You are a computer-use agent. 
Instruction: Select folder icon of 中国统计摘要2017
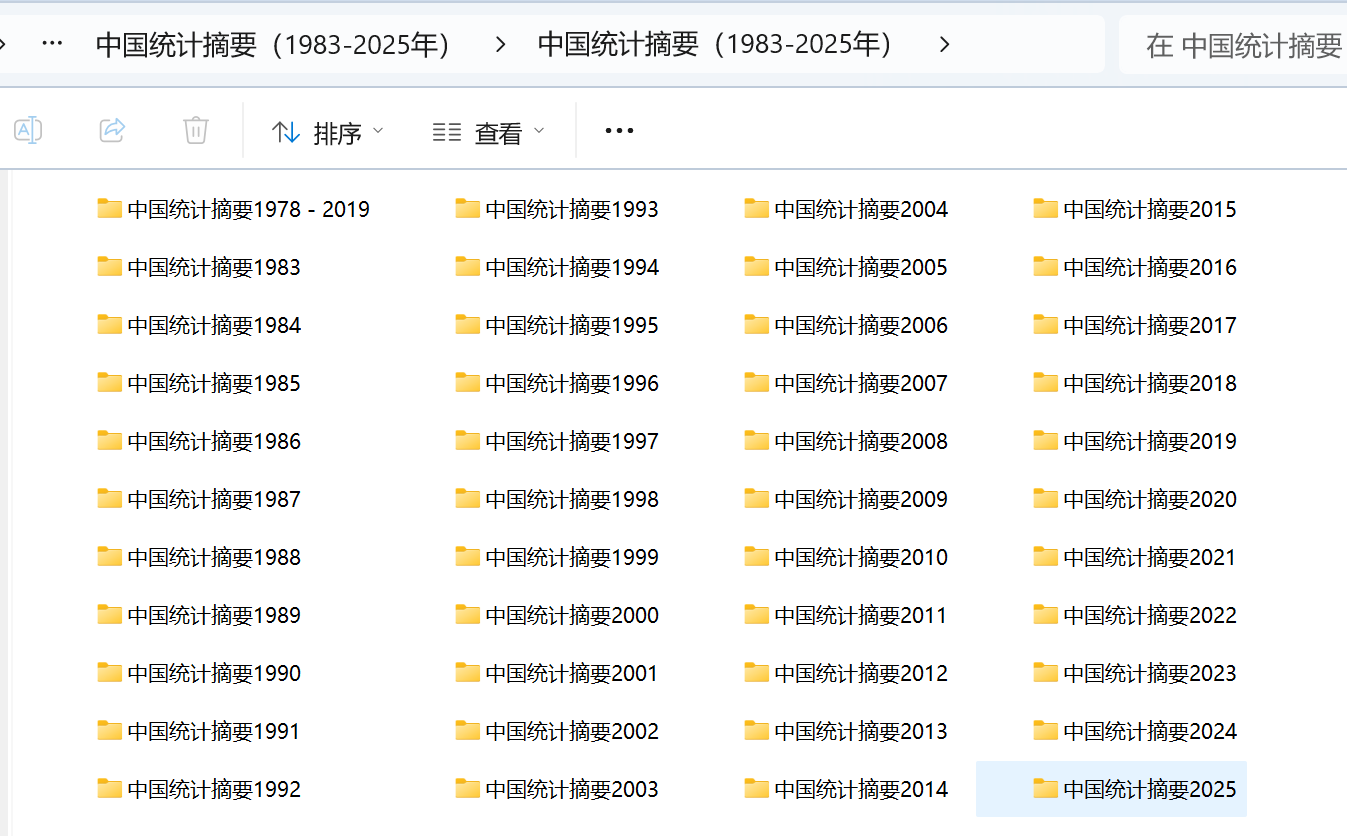pyautogui.click(x=1046, y=324)
